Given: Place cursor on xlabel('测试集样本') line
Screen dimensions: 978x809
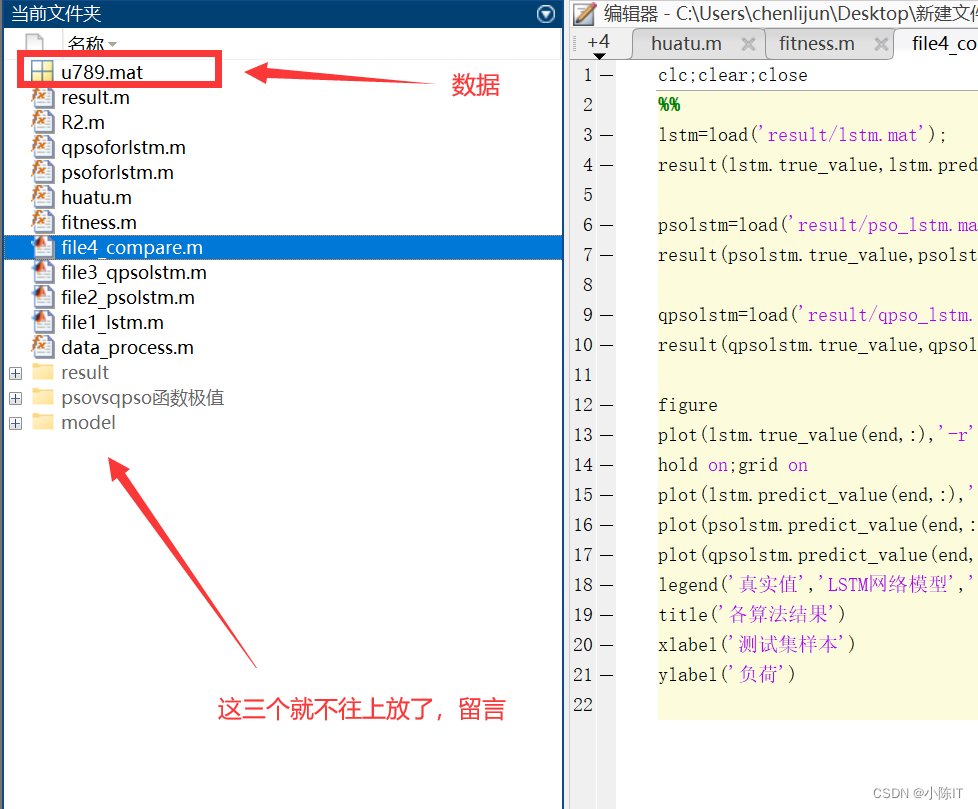Looking at the screenshot, I should (x=757, y=644).
